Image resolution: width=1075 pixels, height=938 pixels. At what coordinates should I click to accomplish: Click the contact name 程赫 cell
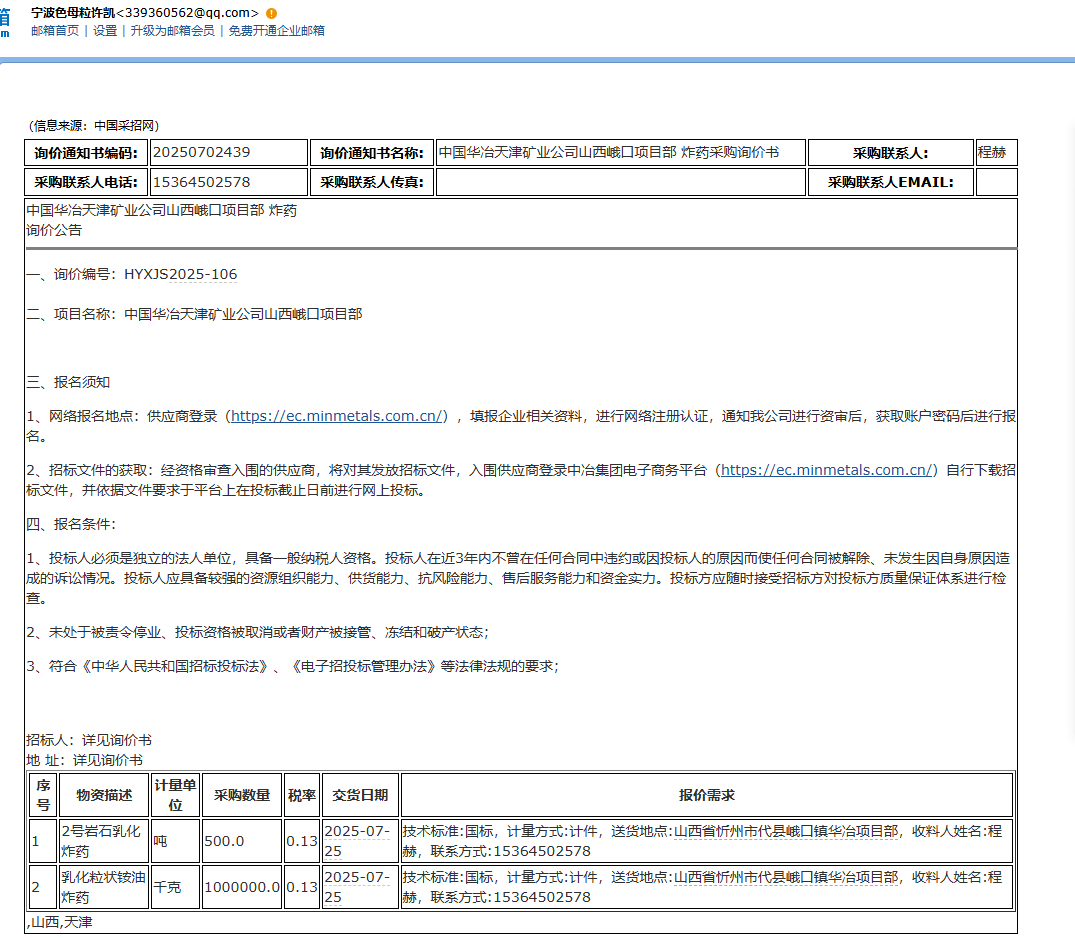point(996,153)
